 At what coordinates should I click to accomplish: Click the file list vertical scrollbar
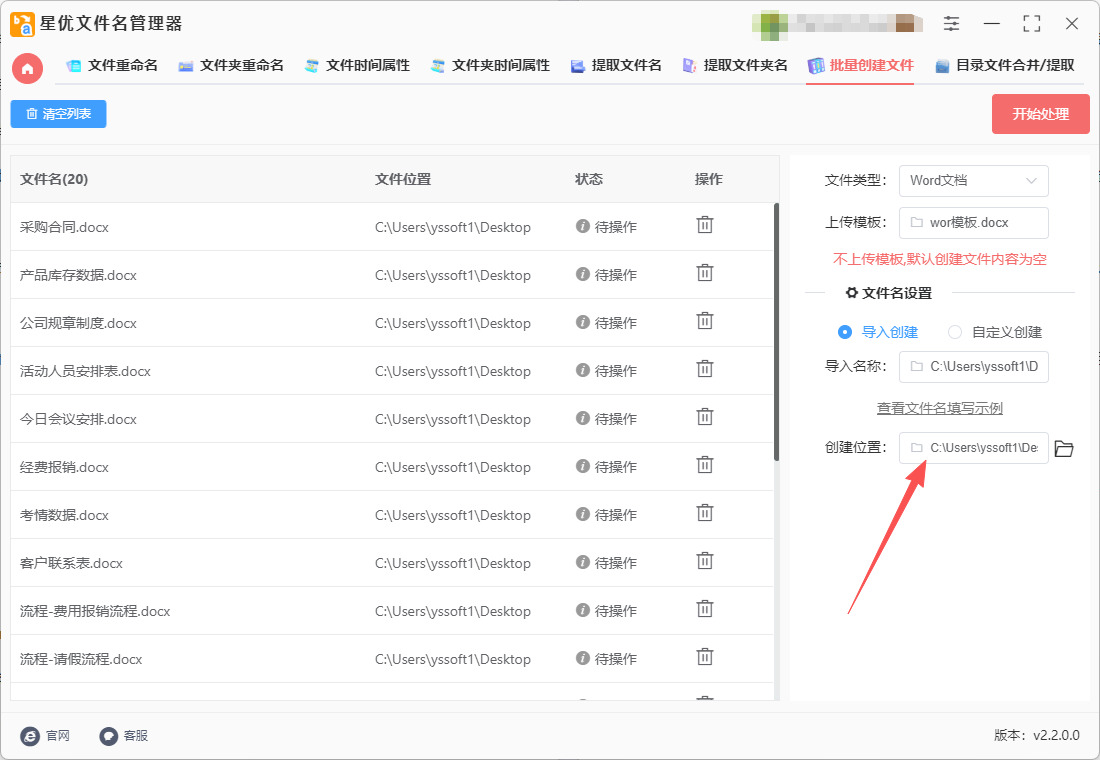(x=776, y=330)
